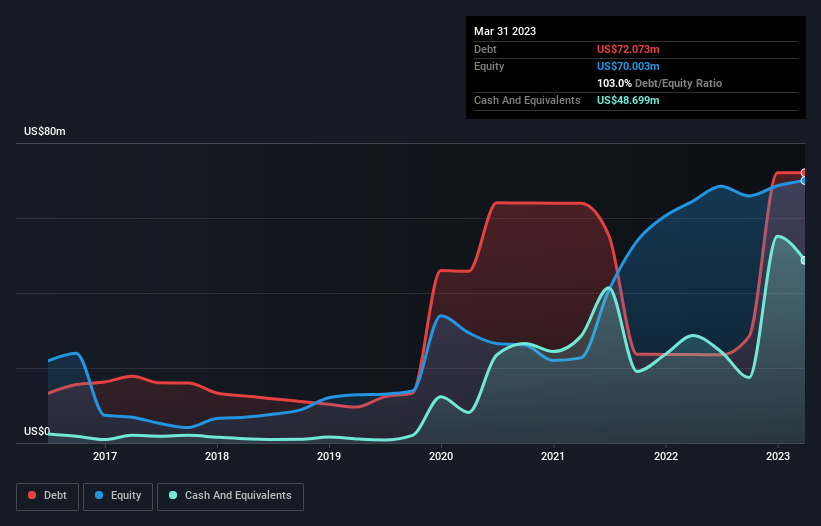The image size is (821, 526).
Task: Click the 2019 x-axis label
Action: [x=329, y=456]
